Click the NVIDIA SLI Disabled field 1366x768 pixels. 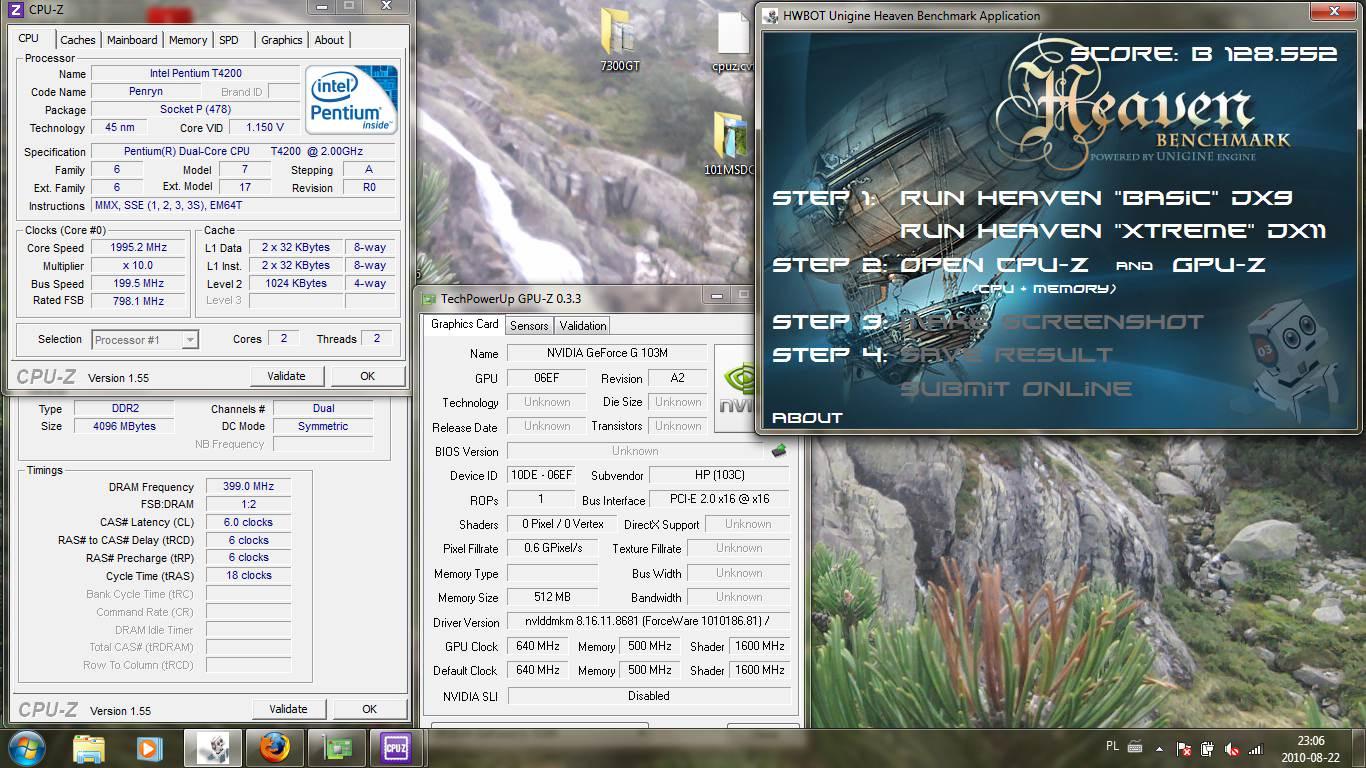pos(649,696)
